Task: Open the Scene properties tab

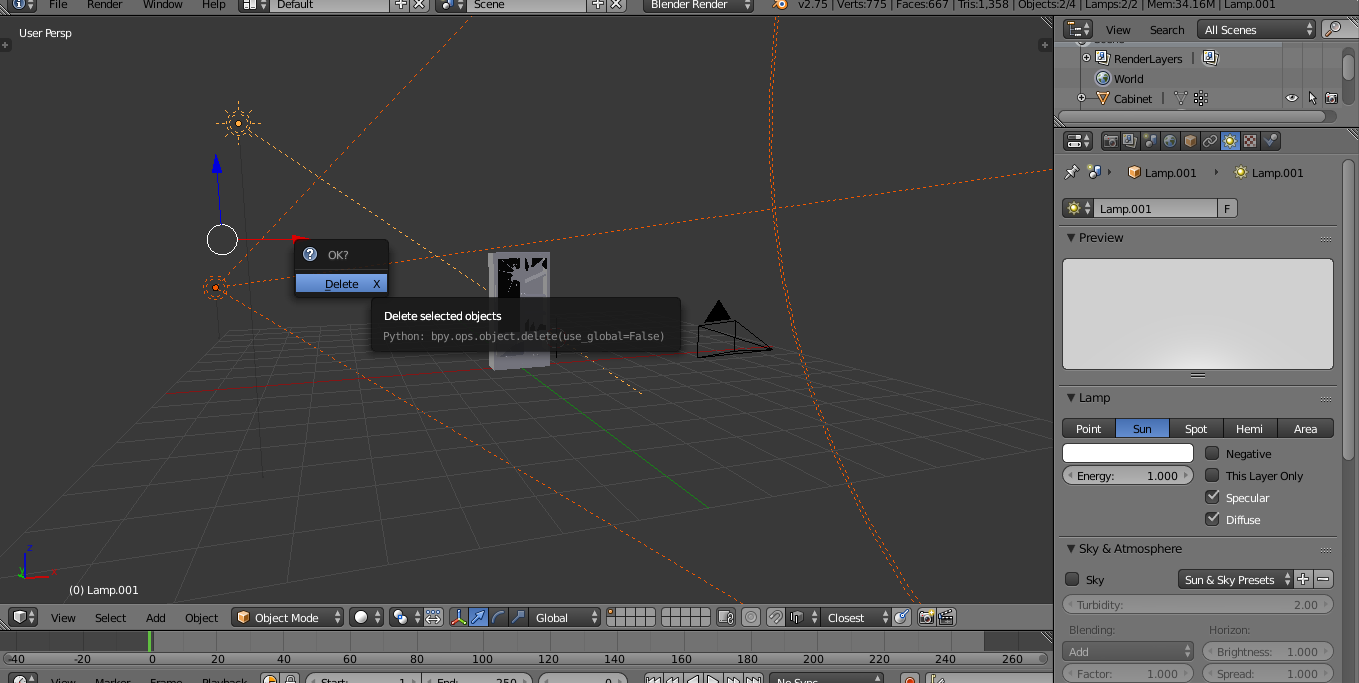Action: (x=1150, y=141)
